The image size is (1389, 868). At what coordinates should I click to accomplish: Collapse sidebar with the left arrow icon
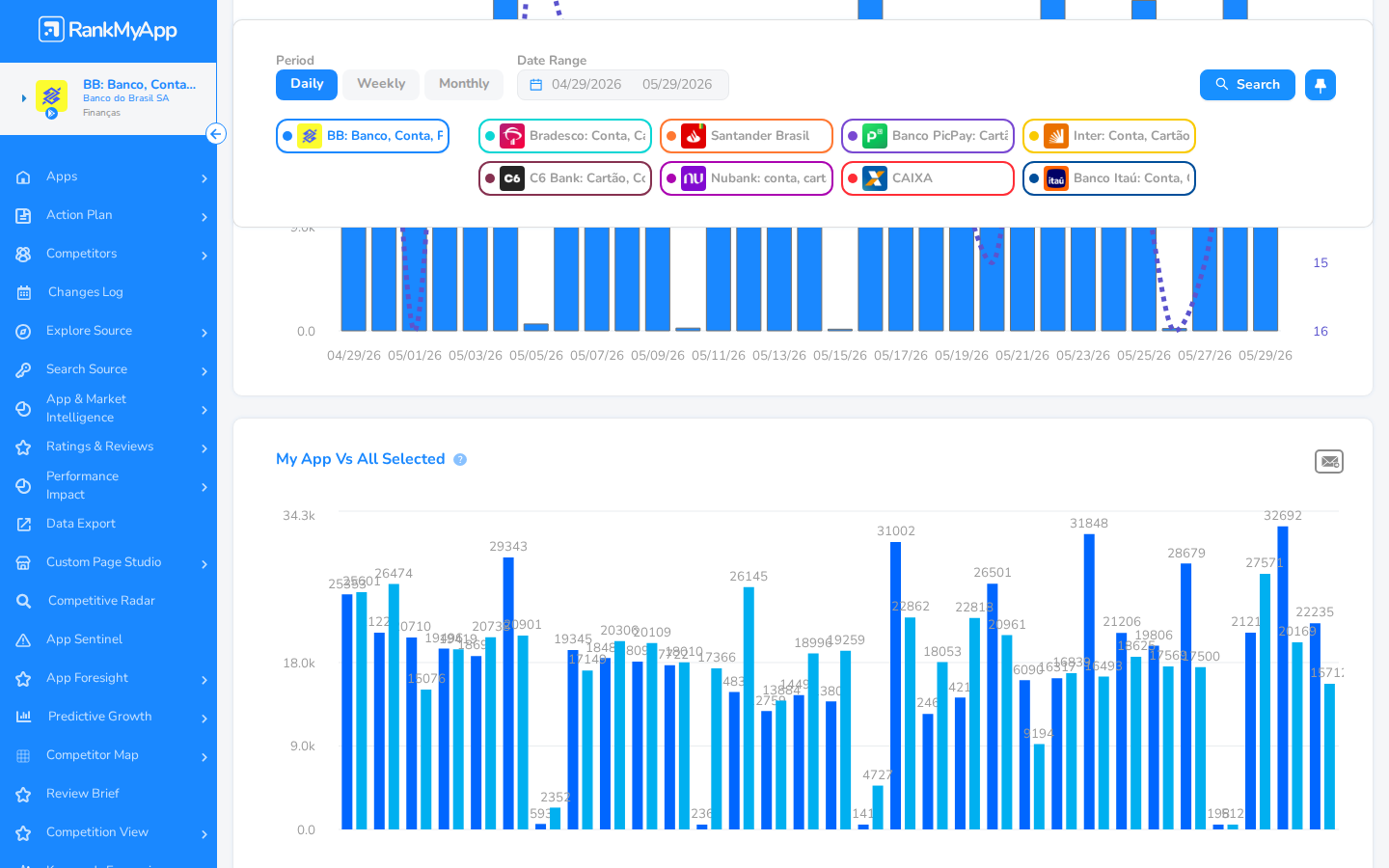click(216, 134)
